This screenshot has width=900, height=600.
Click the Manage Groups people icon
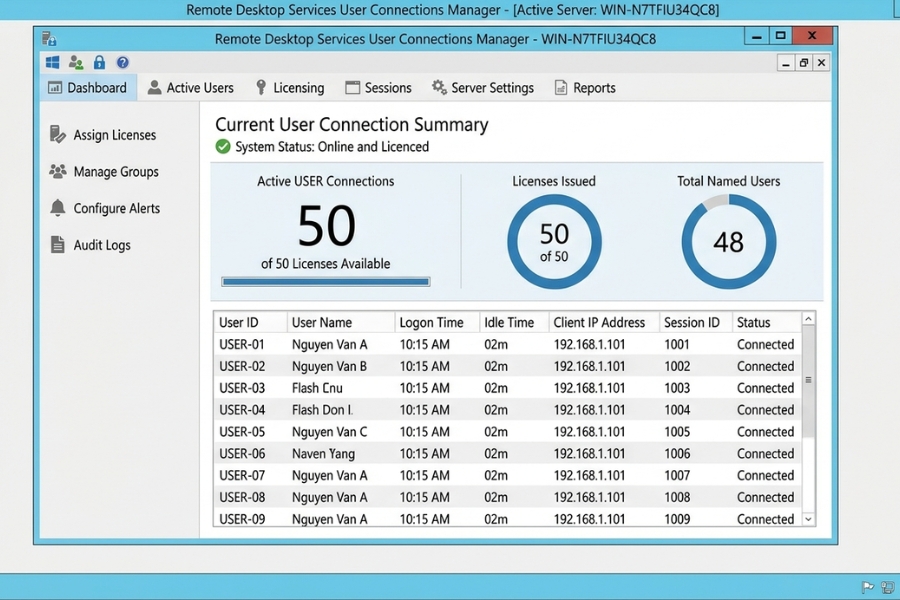(57, 171)
